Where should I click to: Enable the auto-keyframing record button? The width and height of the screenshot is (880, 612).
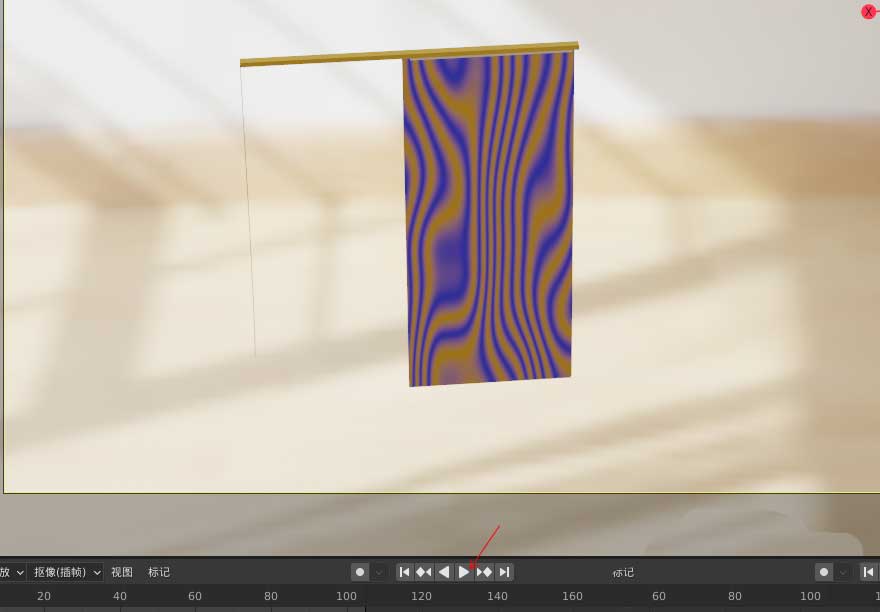click(x=360, y=571)
